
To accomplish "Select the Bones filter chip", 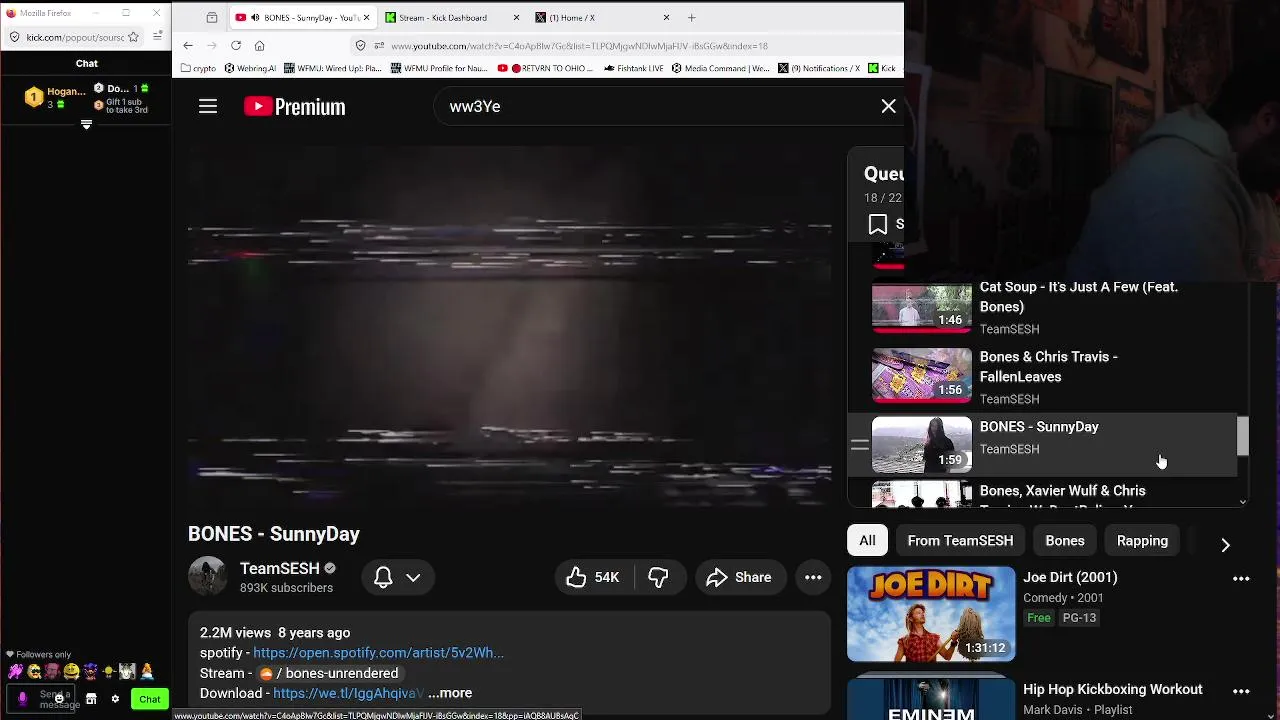I will [1065, 540].
